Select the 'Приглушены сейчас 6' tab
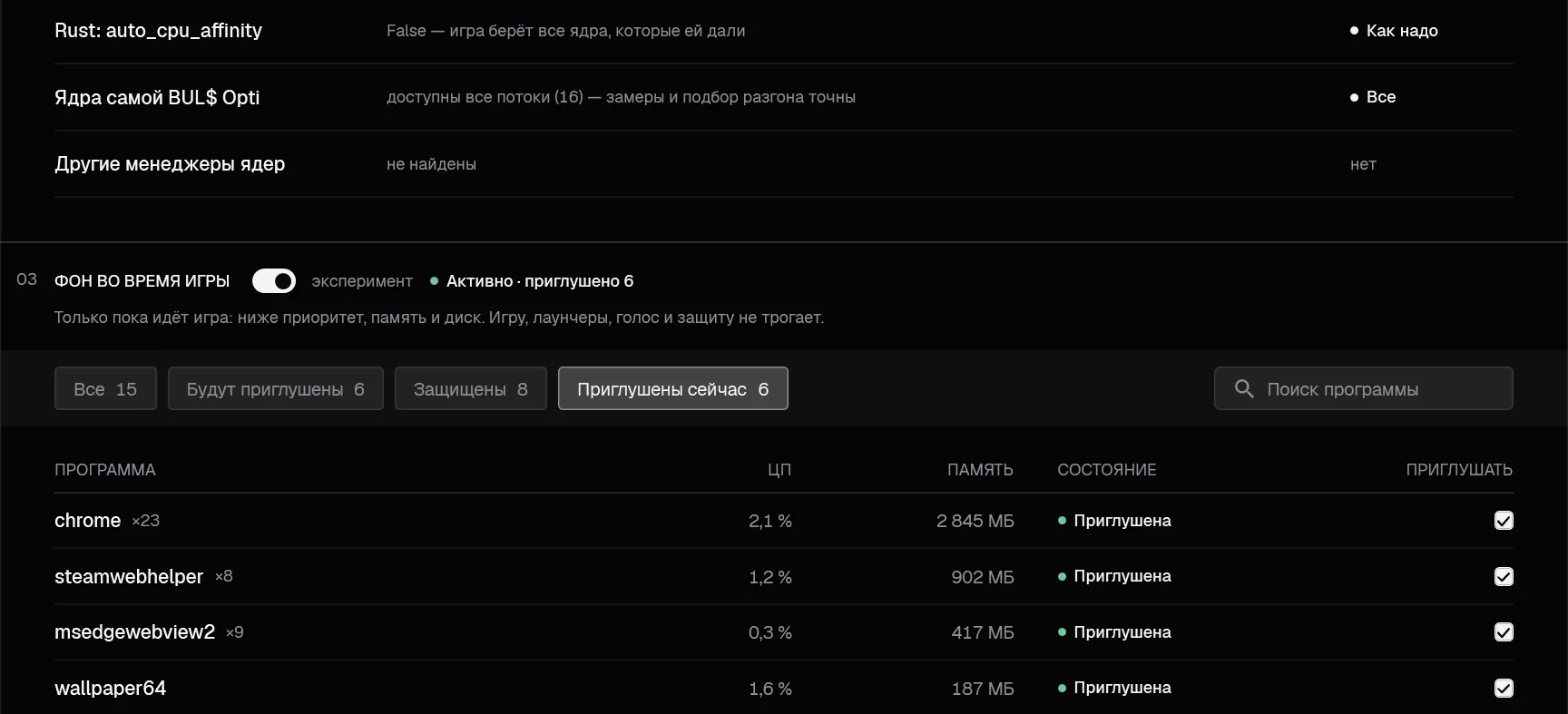Viewport: 1568px width, 714px height. click(x=673, y=388)
